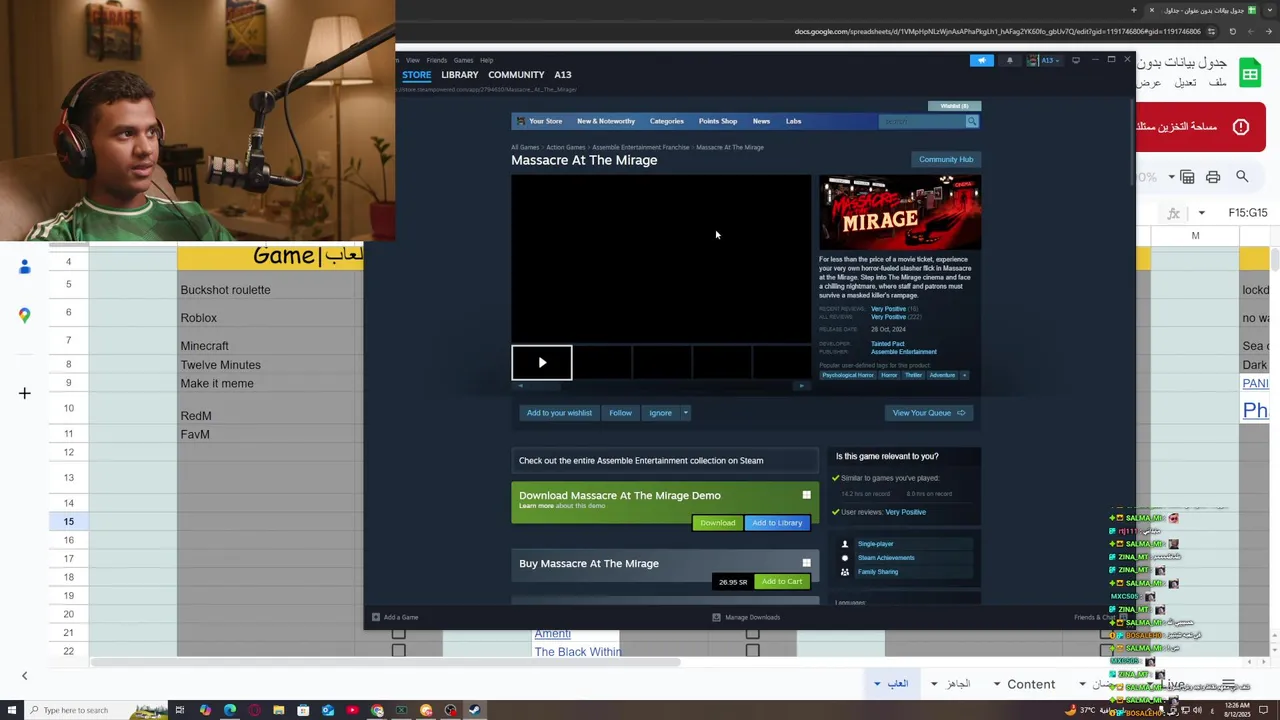Open the Categories store menu
1280x720 pixels.
coord(667,121)
